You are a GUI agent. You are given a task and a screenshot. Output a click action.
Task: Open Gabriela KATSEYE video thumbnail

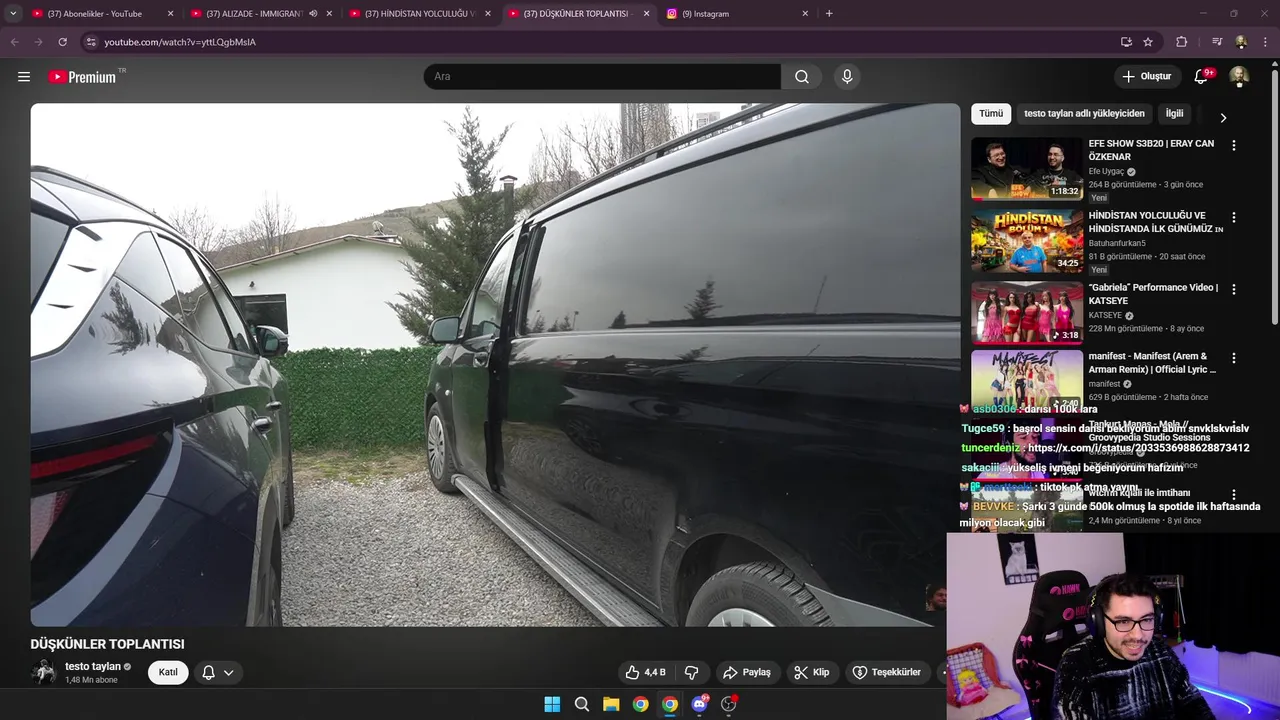tap(1027, 313)
